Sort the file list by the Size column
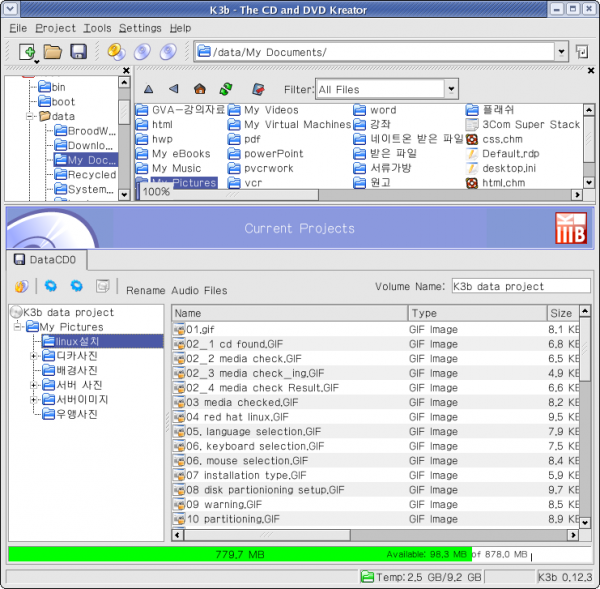 [564, 313]
